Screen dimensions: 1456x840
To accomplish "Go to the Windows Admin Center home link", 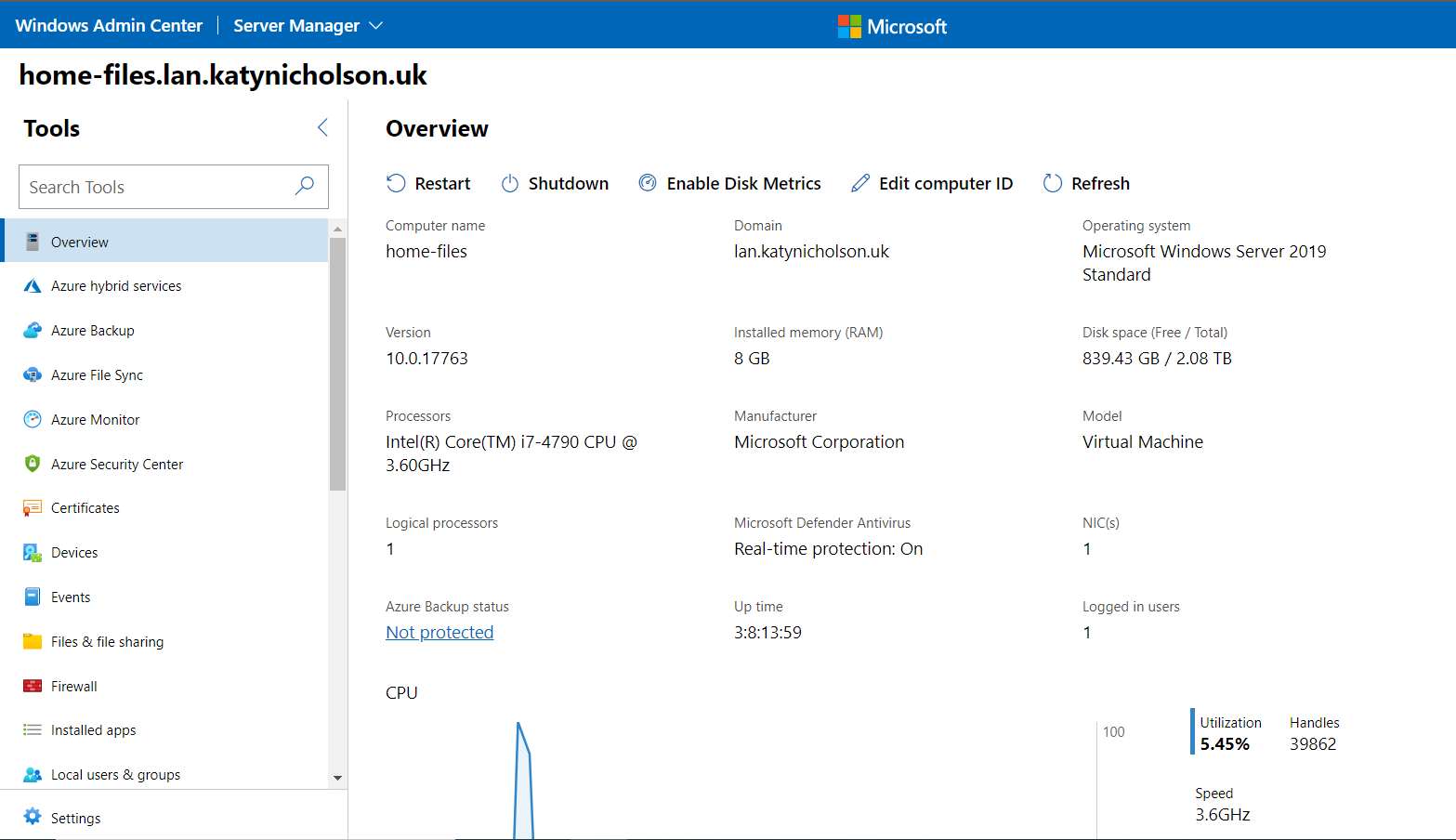I will 109,26.
